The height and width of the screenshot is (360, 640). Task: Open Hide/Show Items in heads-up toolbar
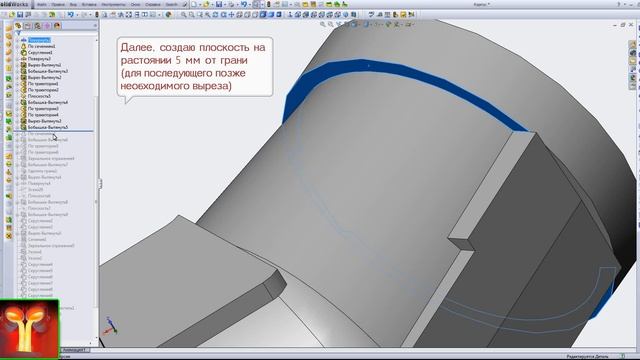tap(377, 24)
